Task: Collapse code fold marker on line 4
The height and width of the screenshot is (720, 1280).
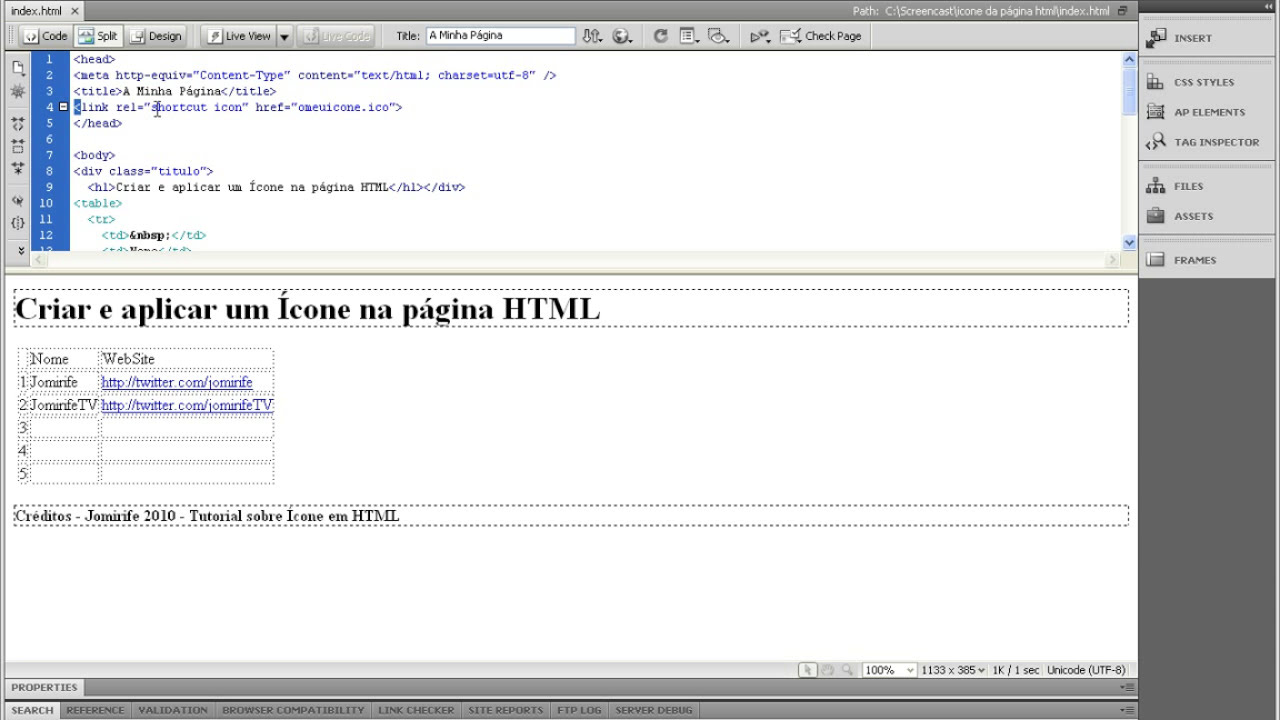Action: pyautogui.click(x=64, y=107)
